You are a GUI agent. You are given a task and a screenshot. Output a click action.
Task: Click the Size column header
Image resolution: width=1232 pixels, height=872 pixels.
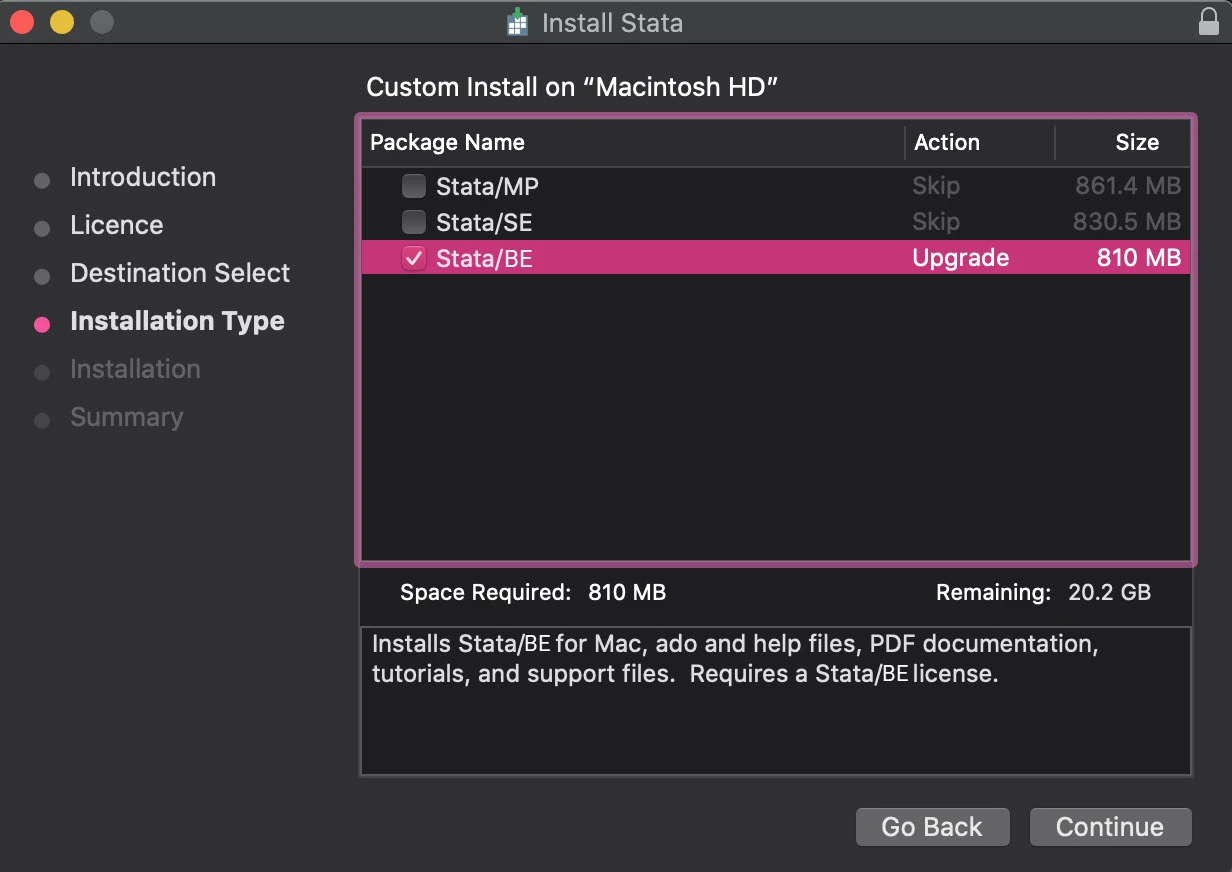coord(1136,143)
